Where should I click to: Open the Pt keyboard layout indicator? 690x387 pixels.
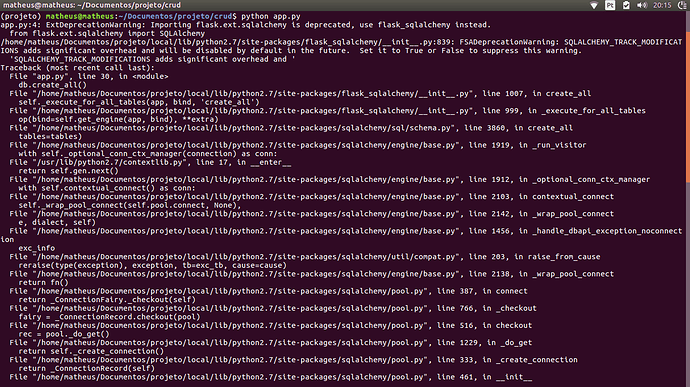pyautogui.click(x=610, y=5)
